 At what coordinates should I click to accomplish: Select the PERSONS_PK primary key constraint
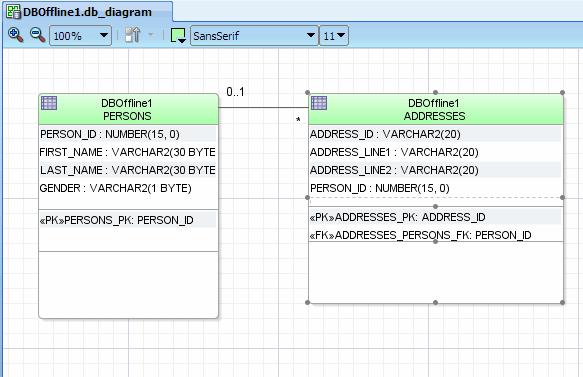point(128,220)
